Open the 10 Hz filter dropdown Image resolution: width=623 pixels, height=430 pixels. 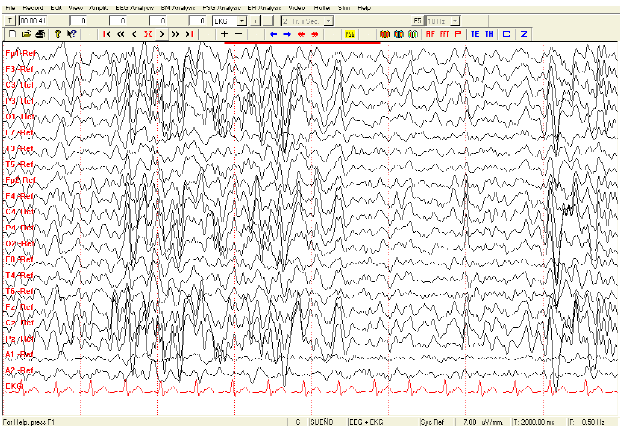click(x=455, y=21)
